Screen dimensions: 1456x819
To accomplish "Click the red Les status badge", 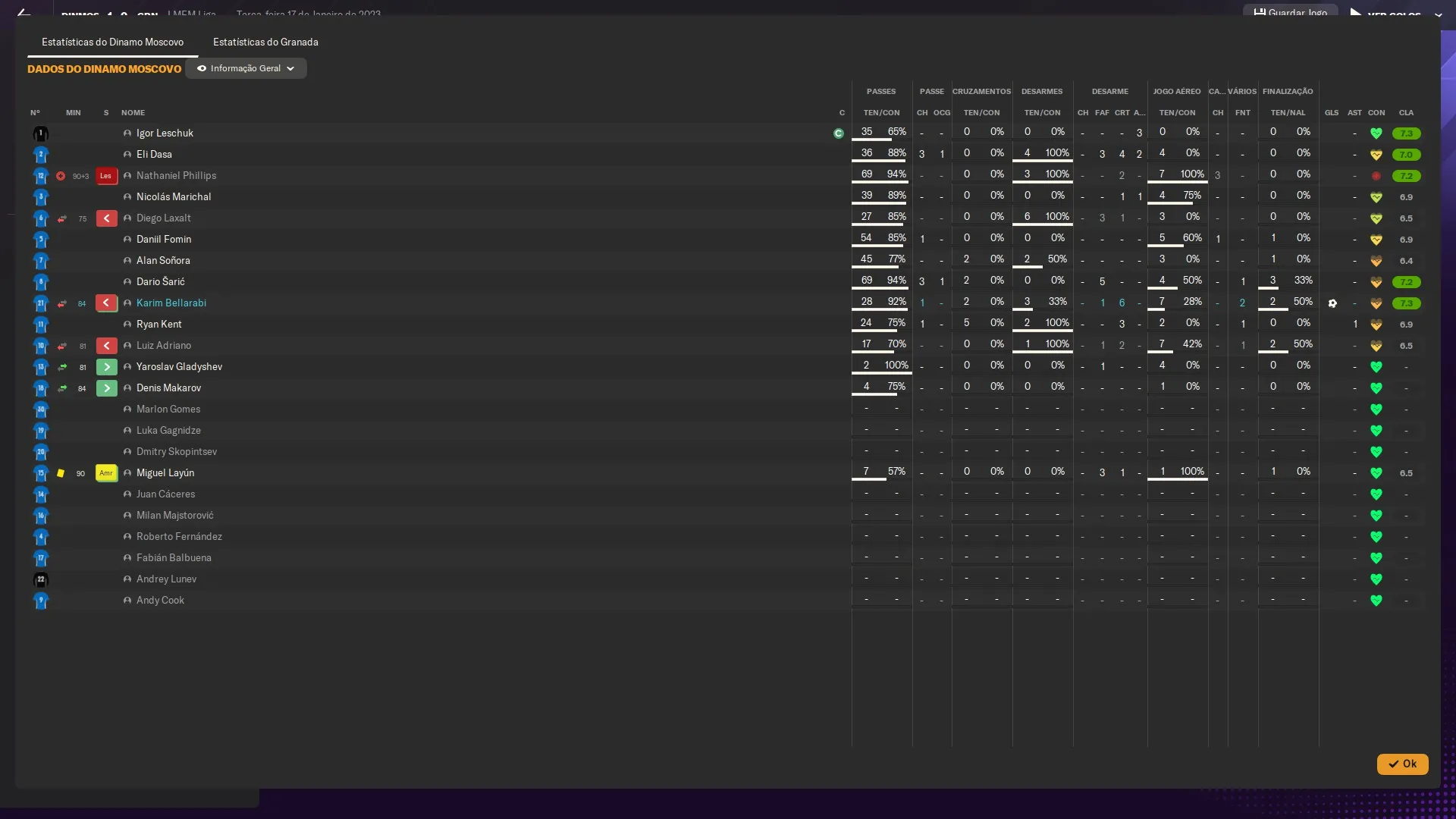I will click(106, 176).
